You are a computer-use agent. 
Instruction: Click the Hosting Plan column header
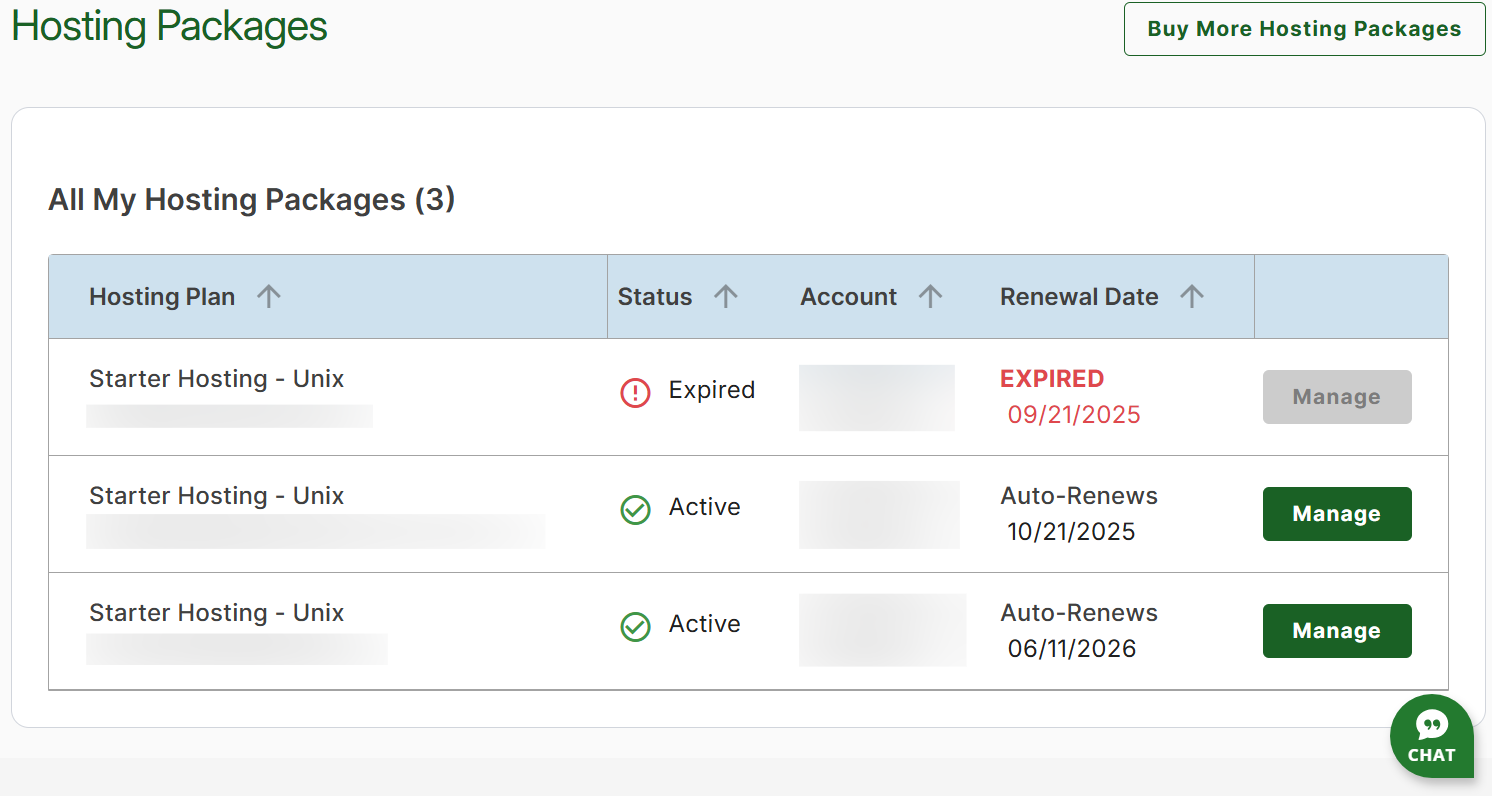[x=162, y=297]
